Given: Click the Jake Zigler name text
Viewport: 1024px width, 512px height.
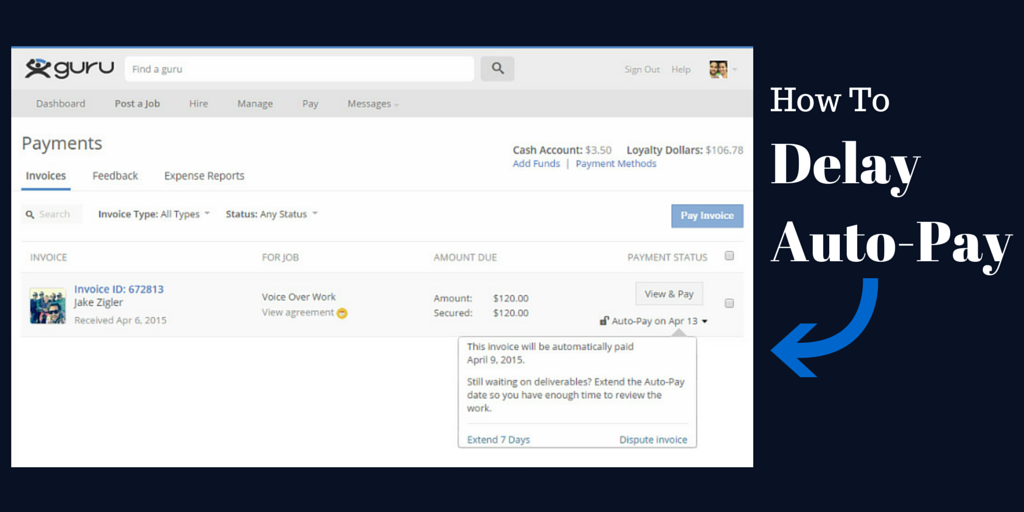Looking at the screenshot, I should [99, 302].
